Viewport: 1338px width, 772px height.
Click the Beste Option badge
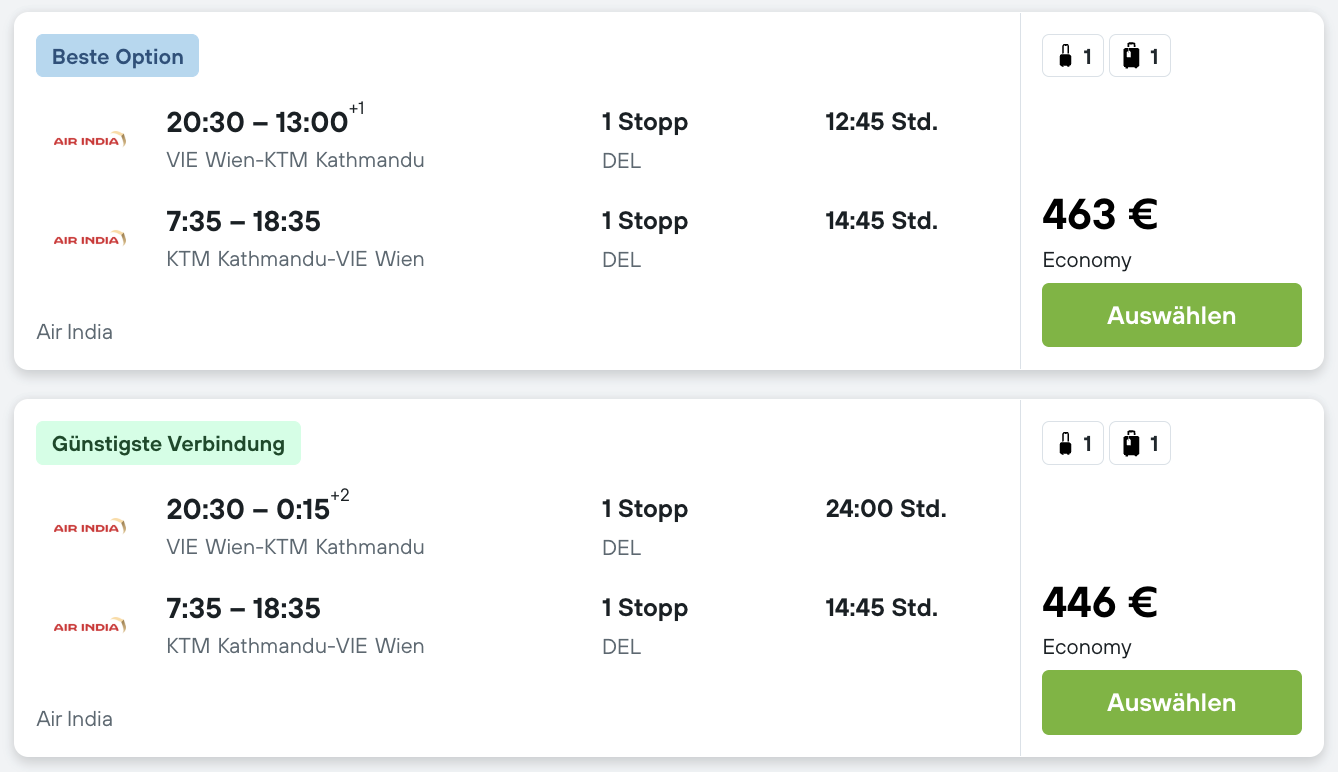click(x=118, y=56)
